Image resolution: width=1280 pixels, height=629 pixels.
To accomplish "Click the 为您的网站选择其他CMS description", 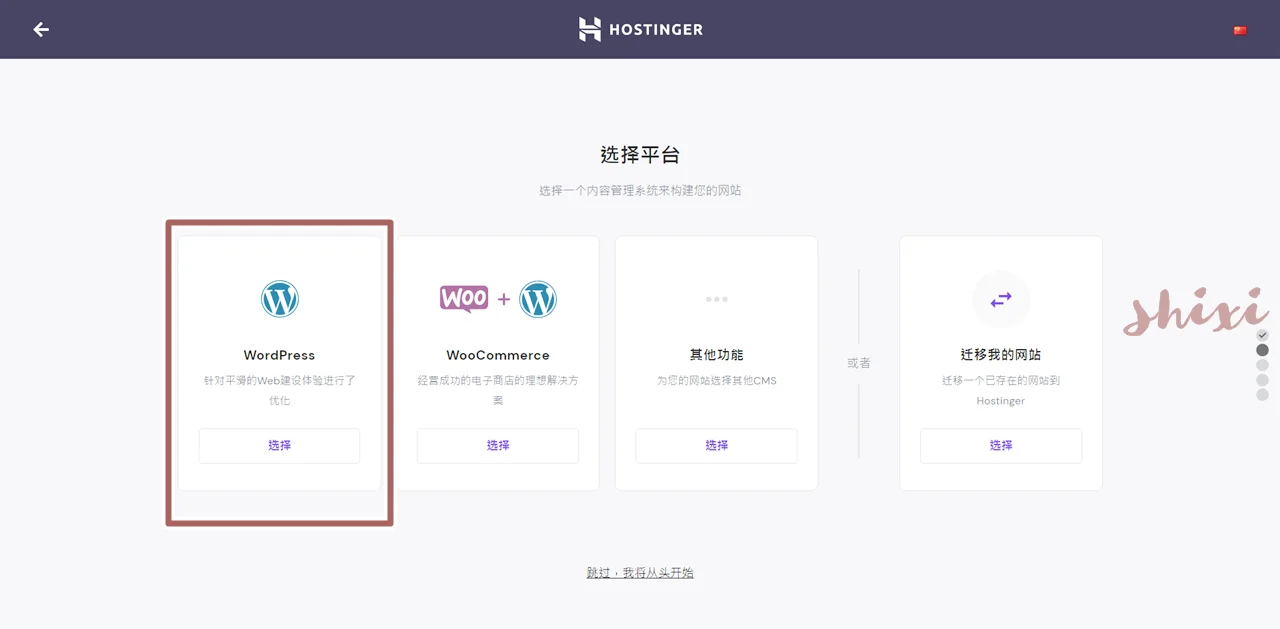I will [x=716, y=381].
